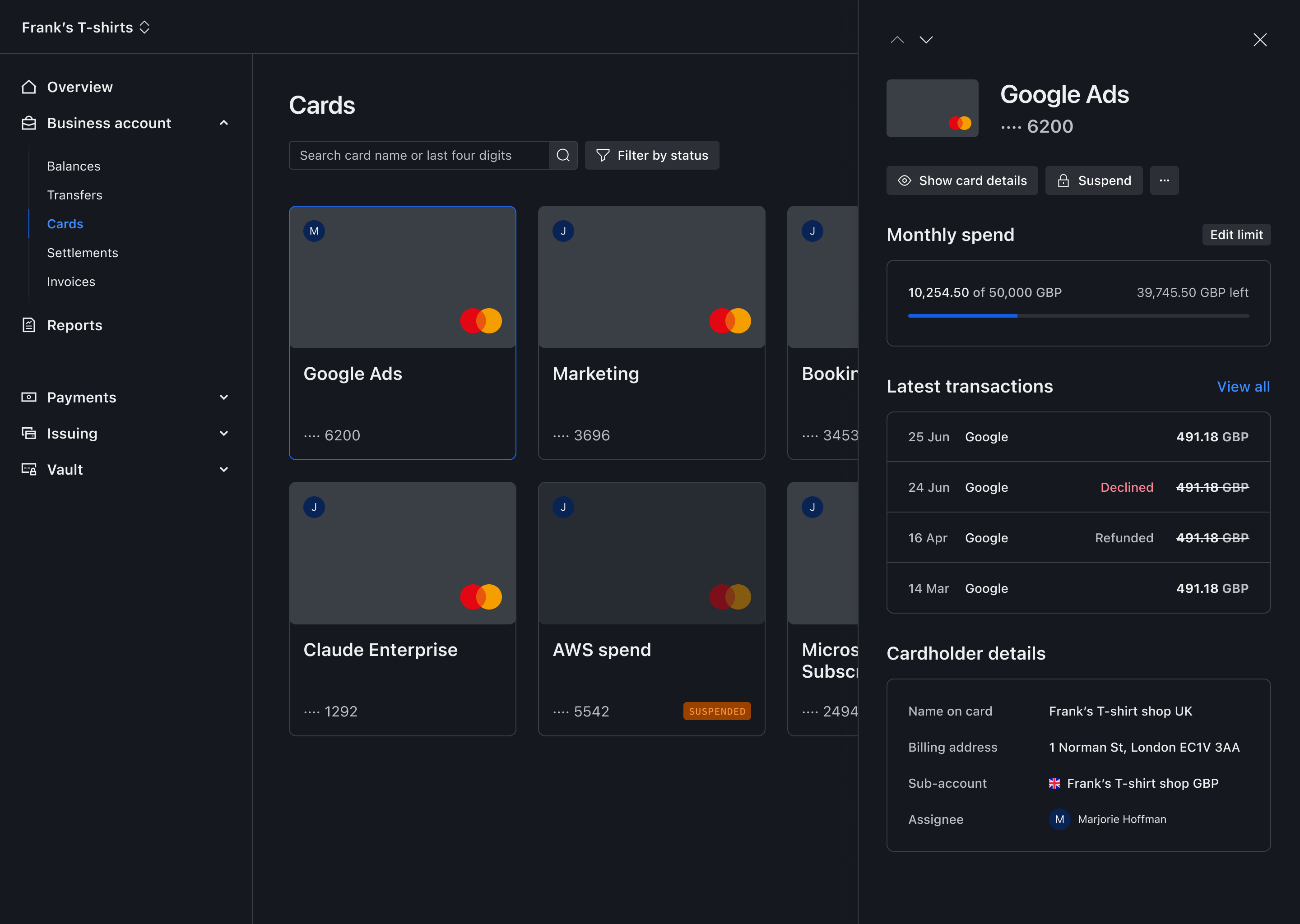Click the Reports document icon
Viewport: 1300px width, 924px height.
coord(29,325)
